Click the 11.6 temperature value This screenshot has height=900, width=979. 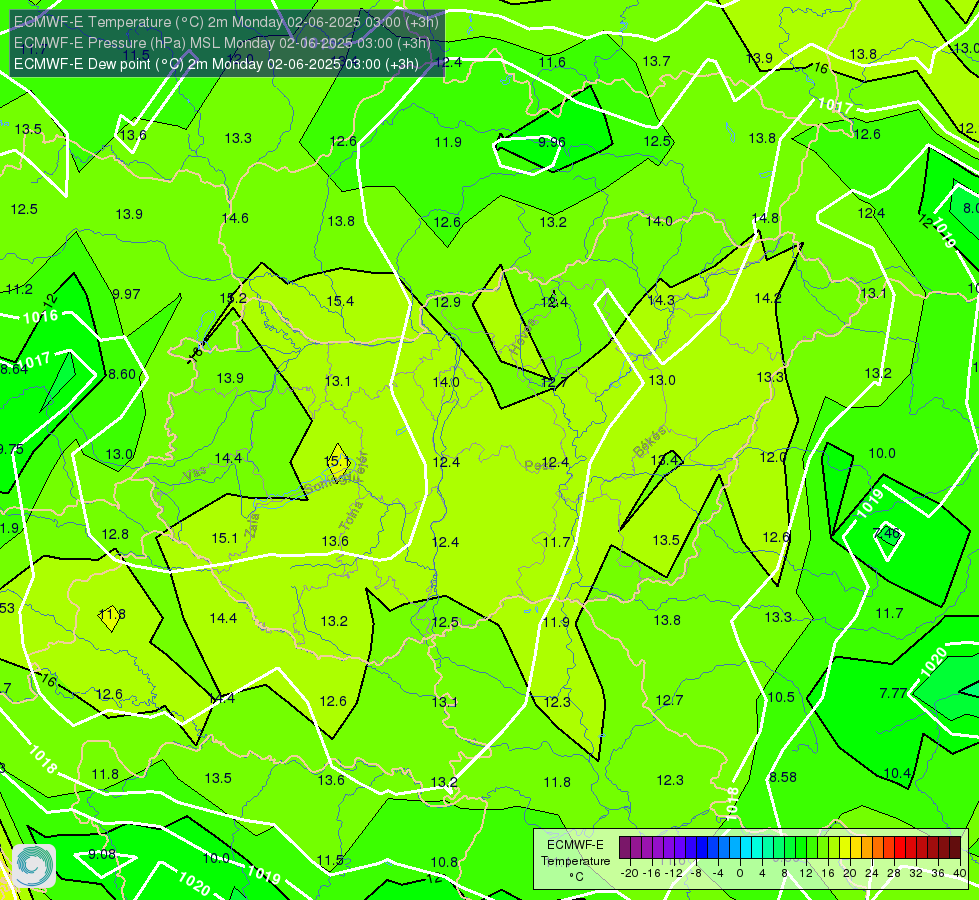(552, 62)
